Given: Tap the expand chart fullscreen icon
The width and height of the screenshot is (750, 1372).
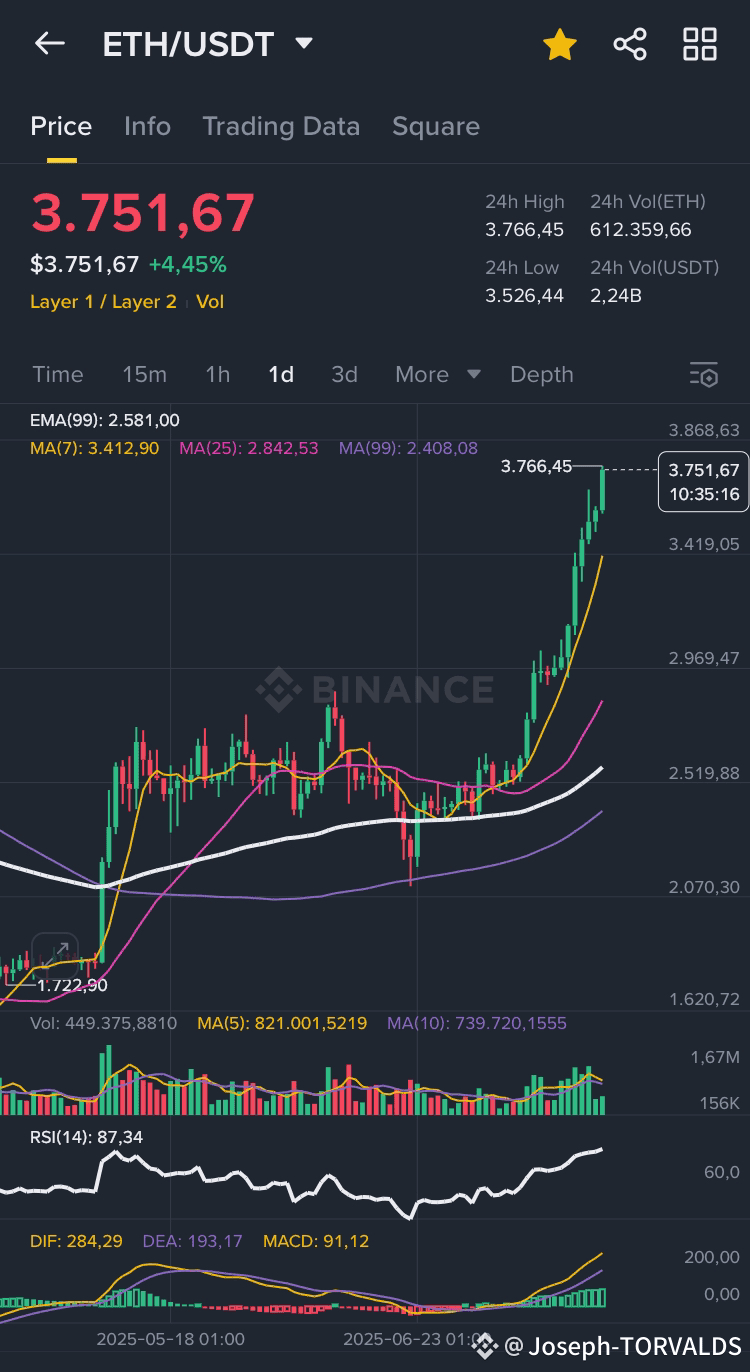Looking at the screenshot, I should pyautogui.click(x=54, y=951).
